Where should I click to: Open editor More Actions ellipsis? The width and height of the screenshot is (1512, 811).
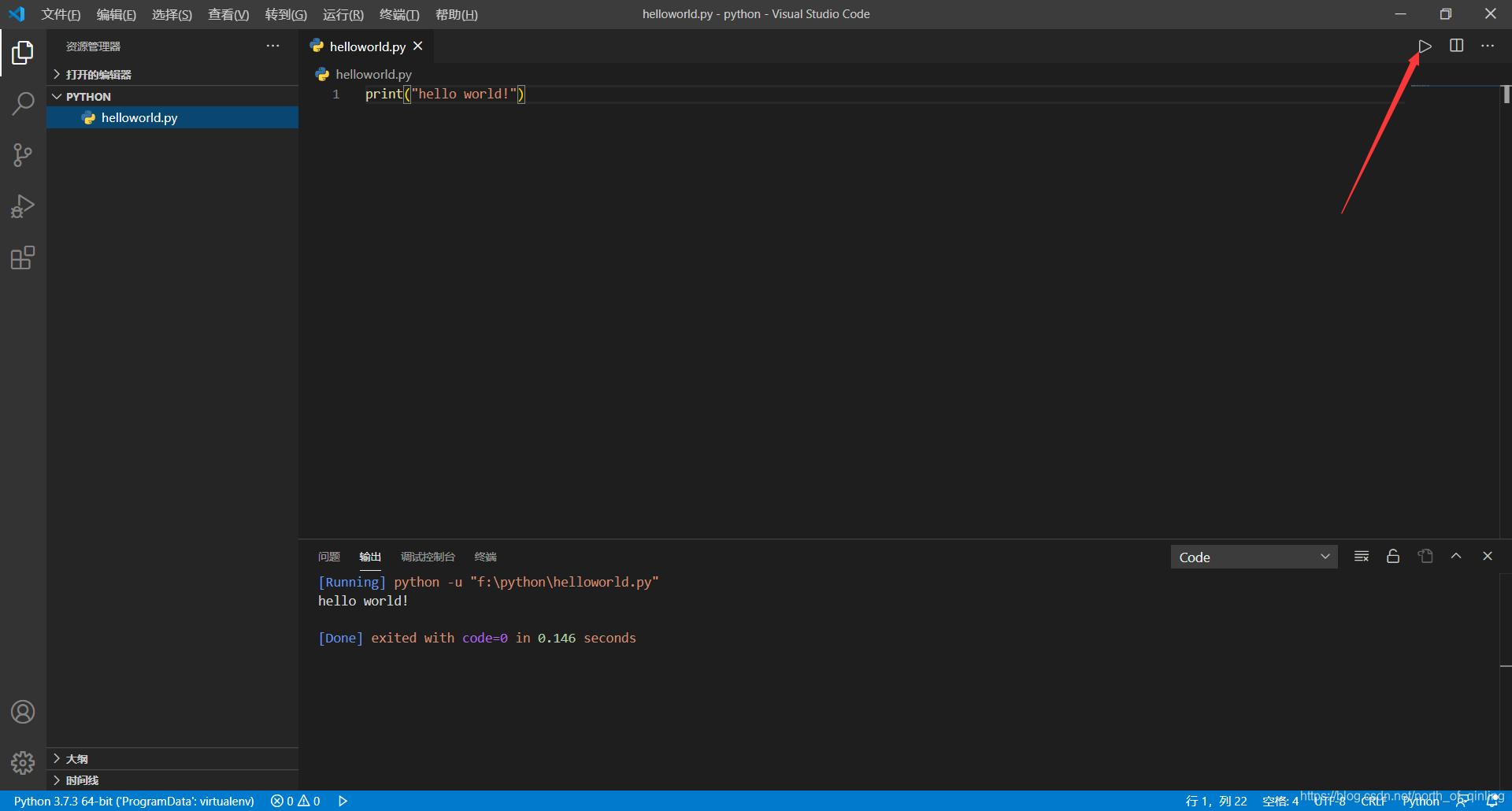click(x=1488, y=46)
